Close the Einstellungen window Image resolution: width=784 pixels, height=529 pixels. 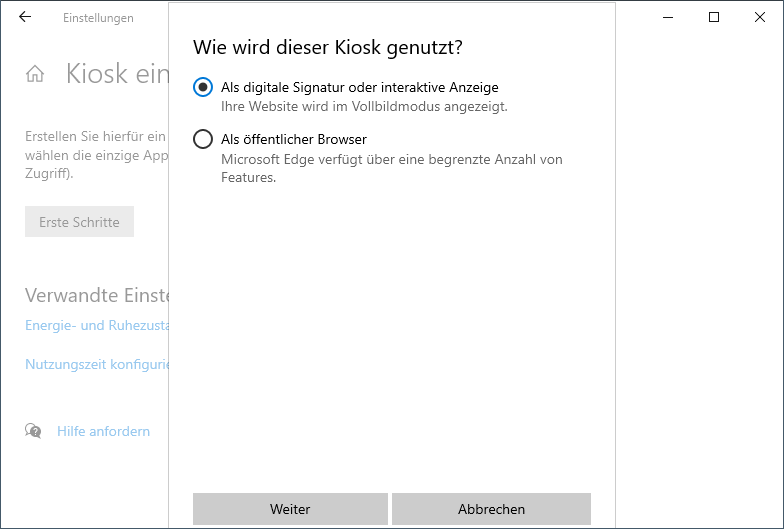pyautogui.click(x=760, y=17)
